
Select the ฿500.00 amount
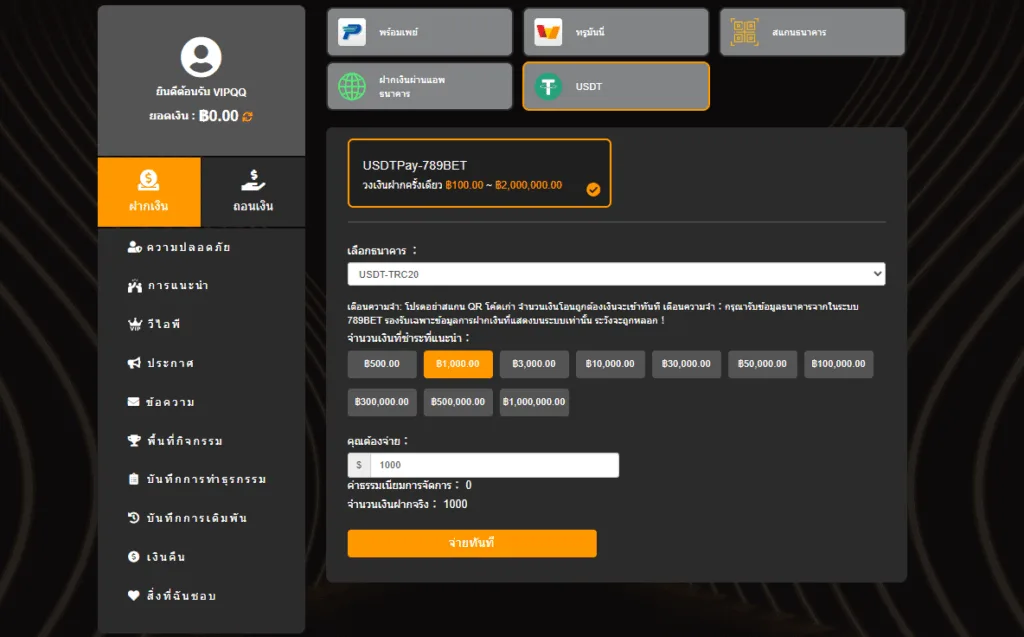tap(382, 364)
